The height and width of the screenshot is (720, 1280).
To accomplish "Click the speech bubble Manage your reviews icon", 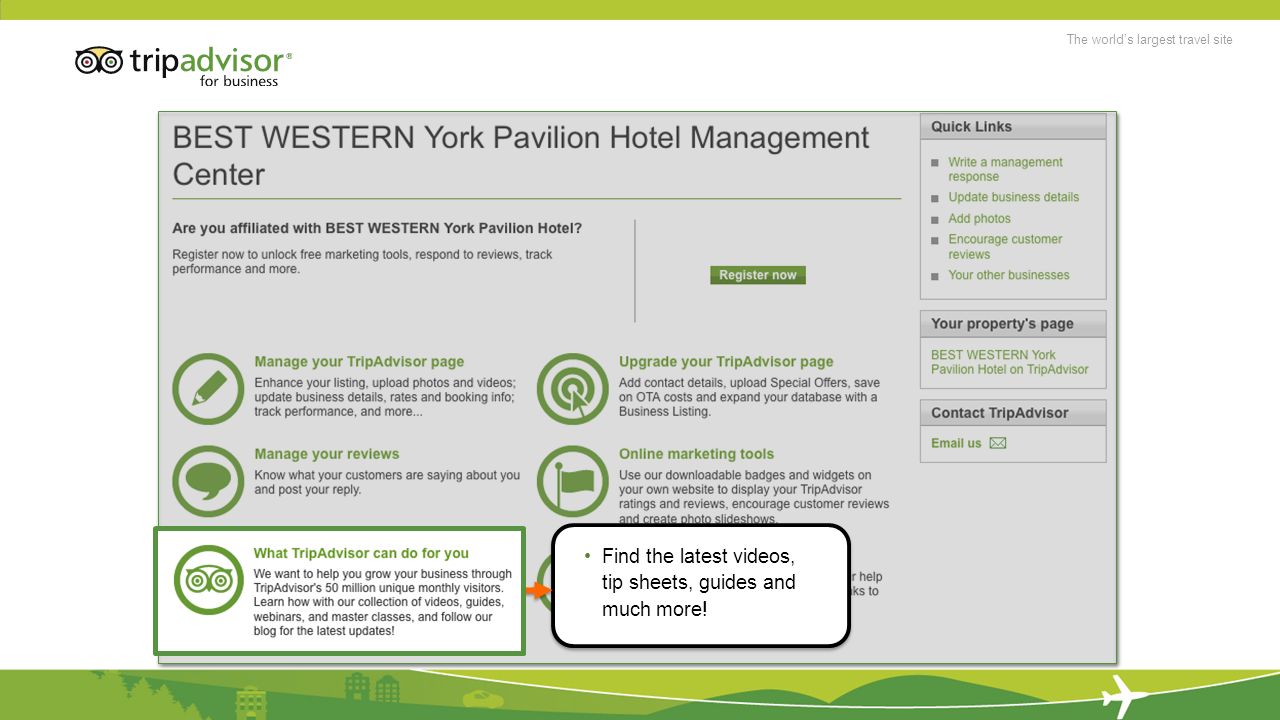I will pos(208,481).
